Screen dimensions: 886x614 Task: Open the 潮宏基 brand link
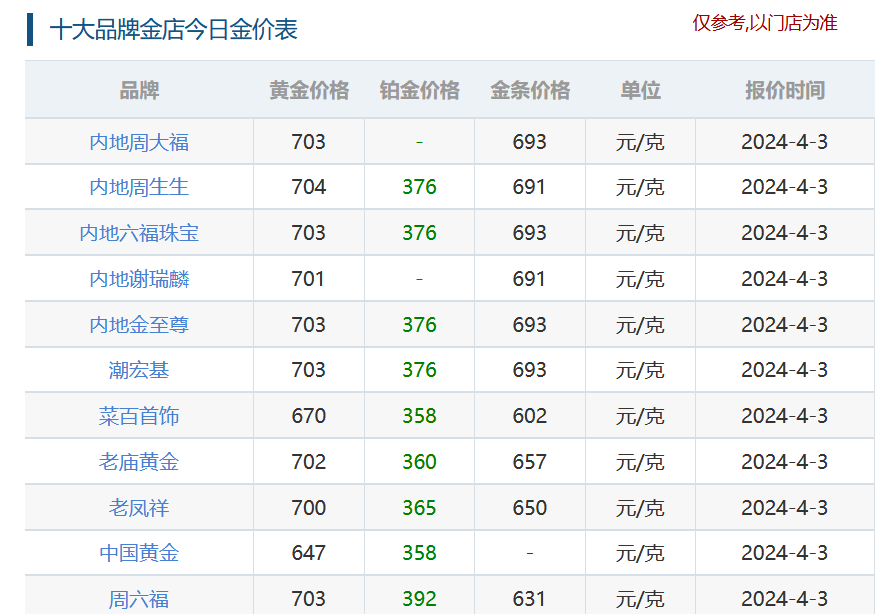click(139, 370)
